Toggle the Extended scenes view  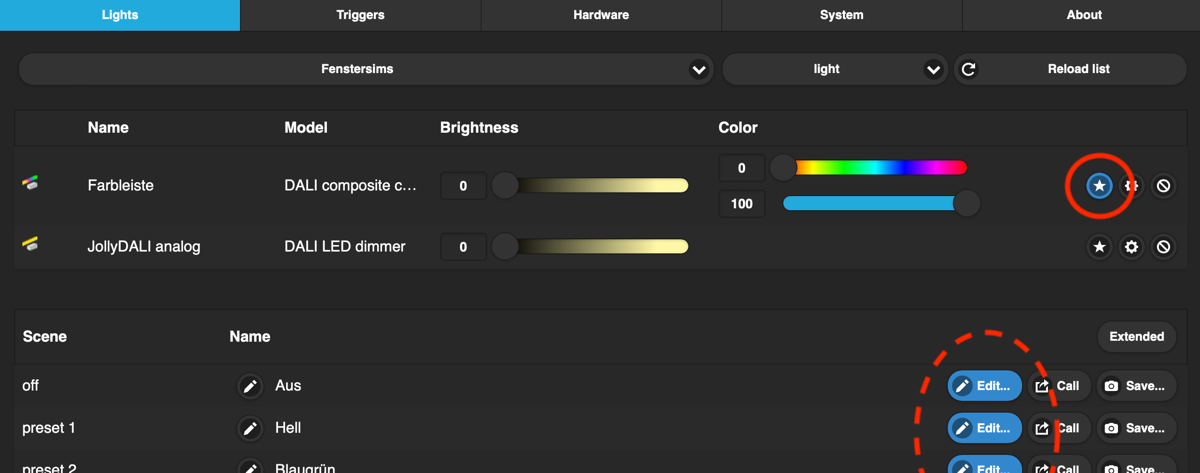[1136, 337]
